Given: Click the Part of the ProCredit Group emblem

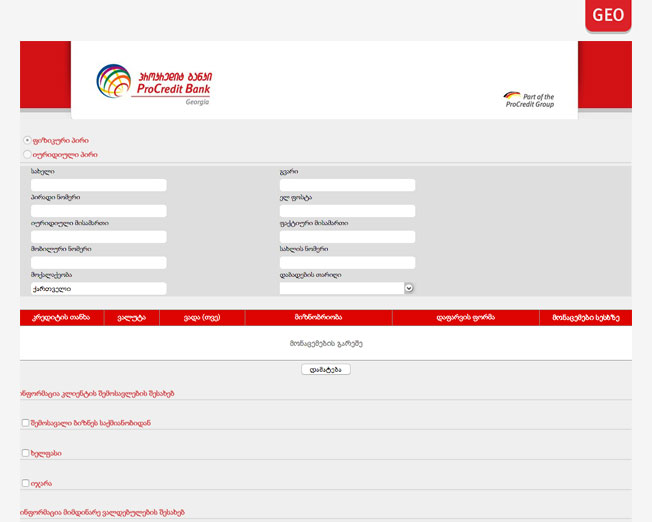Looking at the screenshot, I should point(529,99).
